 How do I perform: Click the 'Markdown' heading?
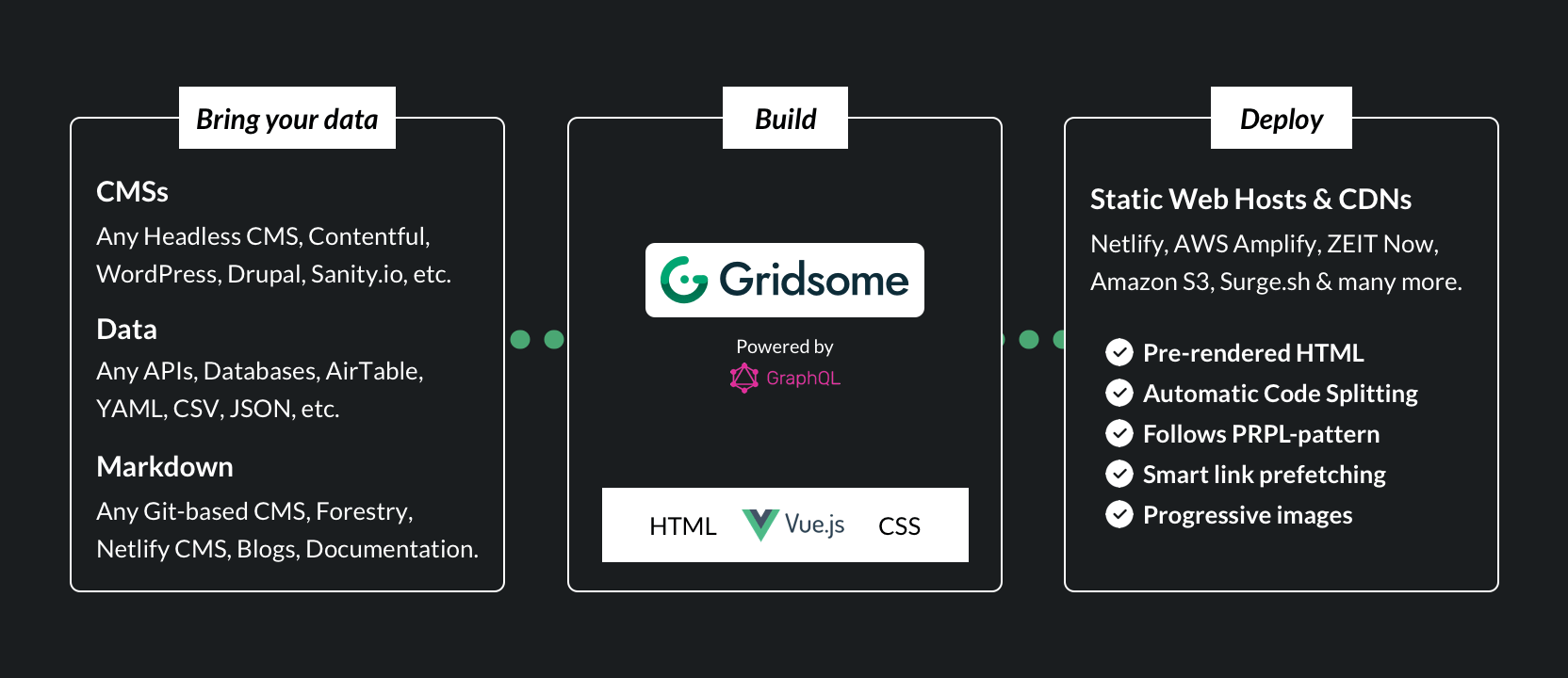click(x=165, y=467)
